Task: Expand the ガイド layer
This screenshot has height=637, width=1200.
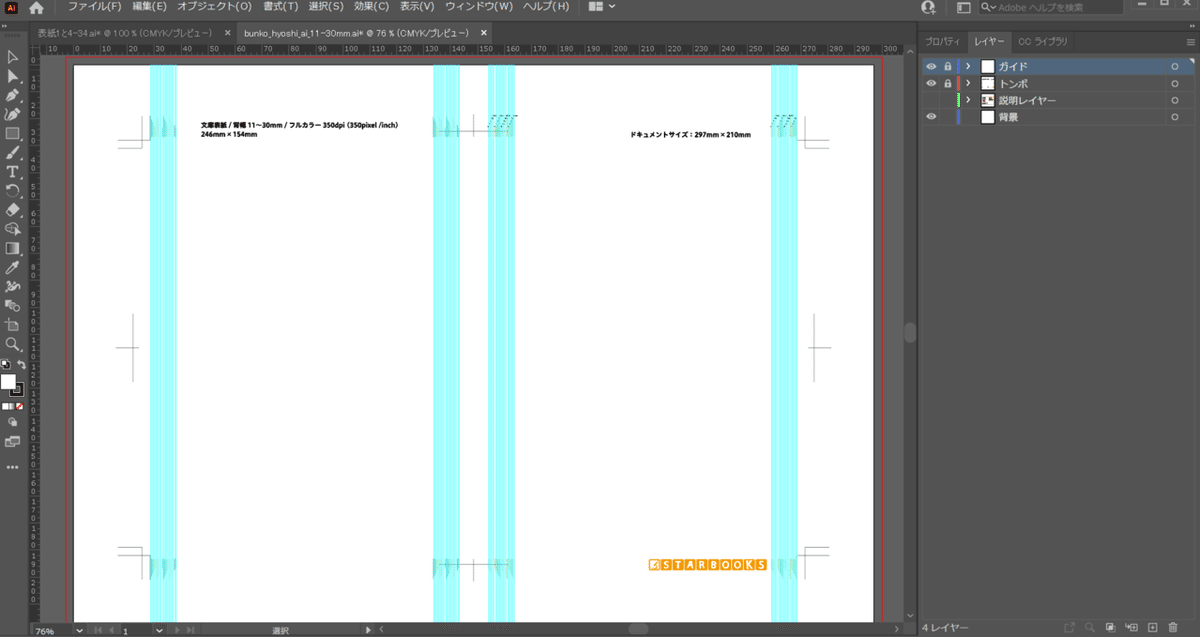Action: pyautogui.click(x=968, y=66)
